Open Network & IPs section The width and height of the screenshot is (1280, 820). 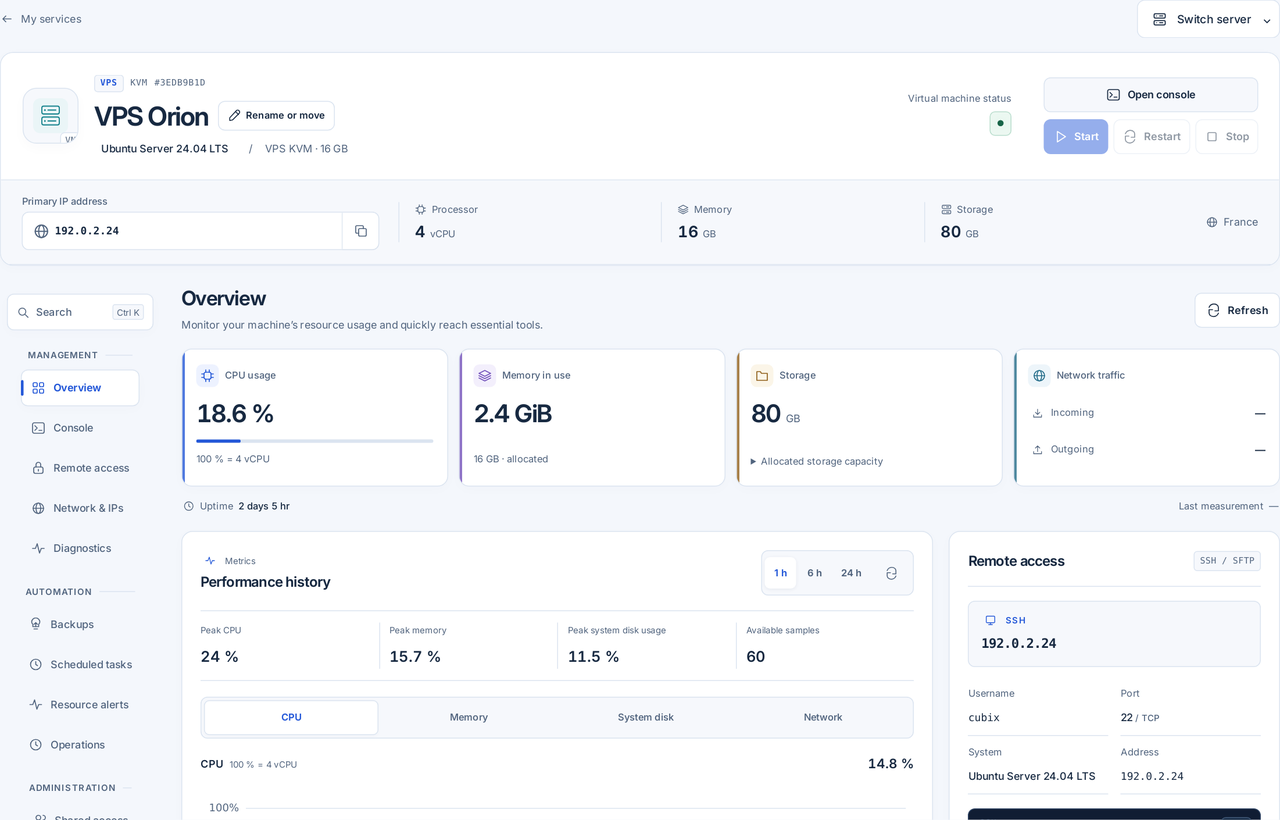pos(80,508)
